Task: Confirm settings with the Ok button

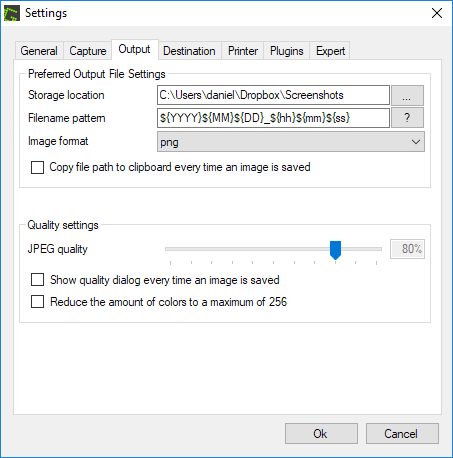Action: (x=321, y=434)
